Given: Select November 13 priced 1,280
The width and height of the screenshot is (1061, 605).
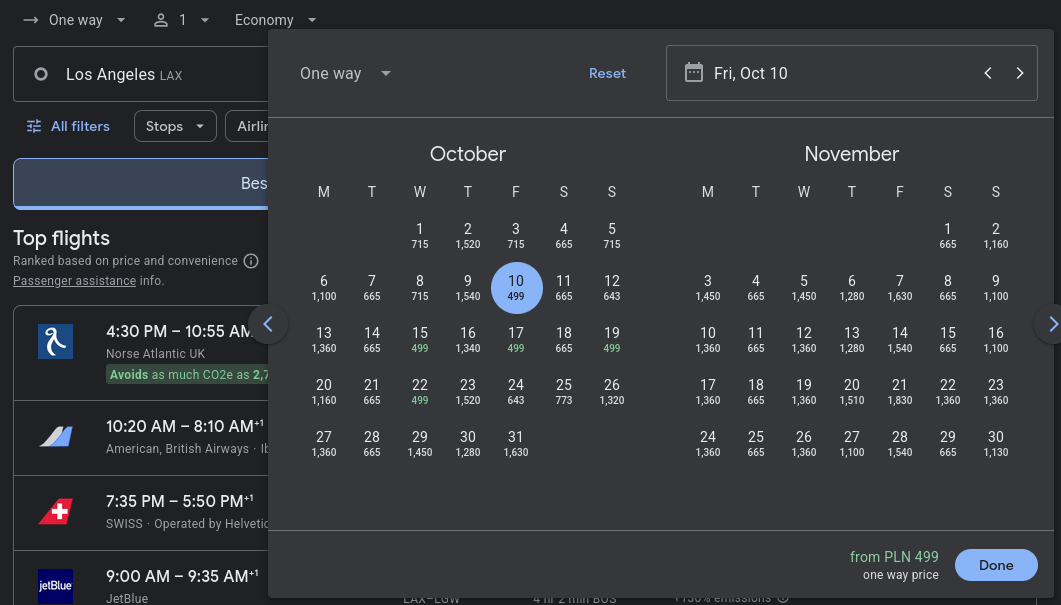Looking at the screenshot, I should click(x=851, y=340).
